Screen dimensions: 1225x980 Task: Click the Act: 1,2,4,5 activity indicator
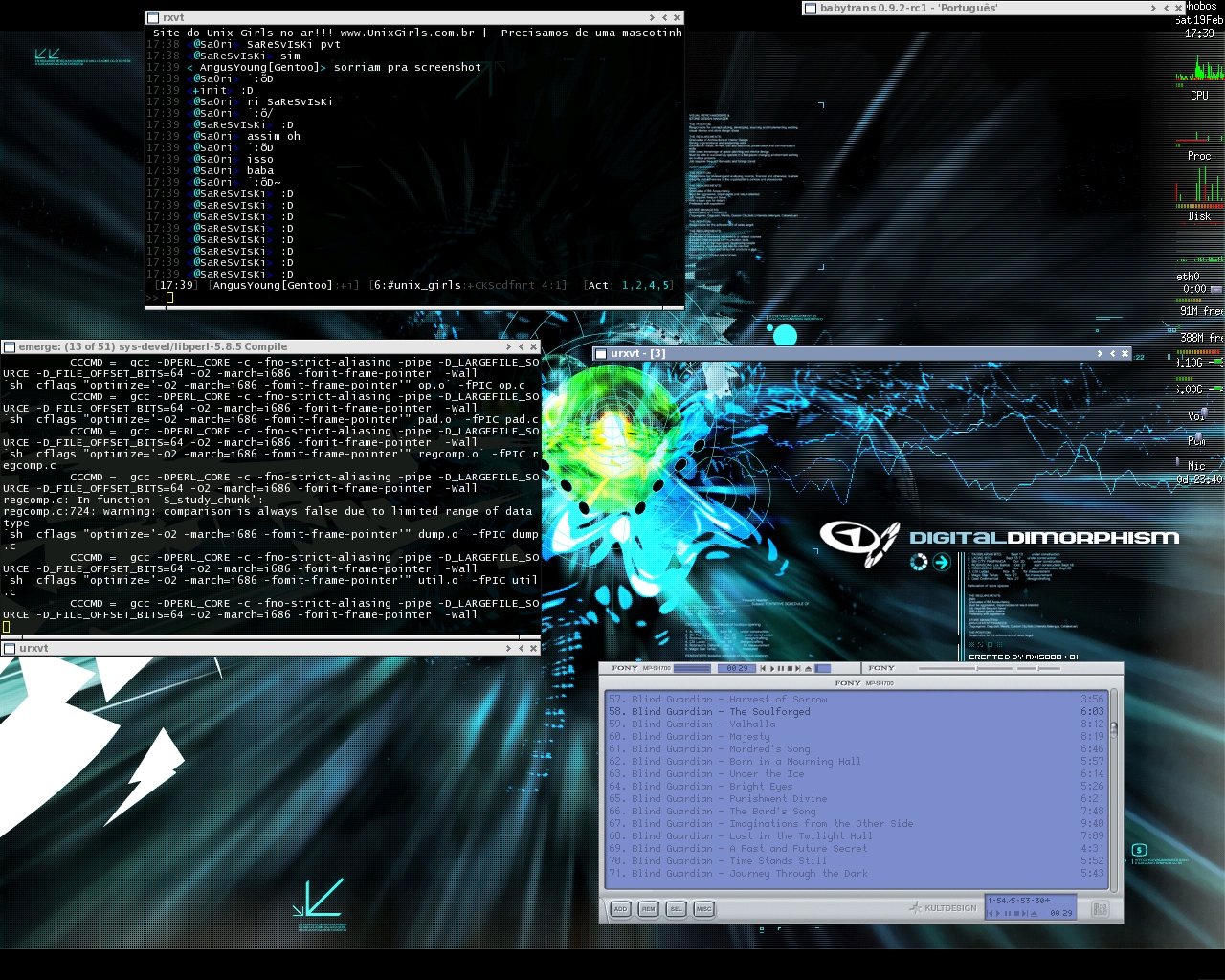(x=631, y=286)
